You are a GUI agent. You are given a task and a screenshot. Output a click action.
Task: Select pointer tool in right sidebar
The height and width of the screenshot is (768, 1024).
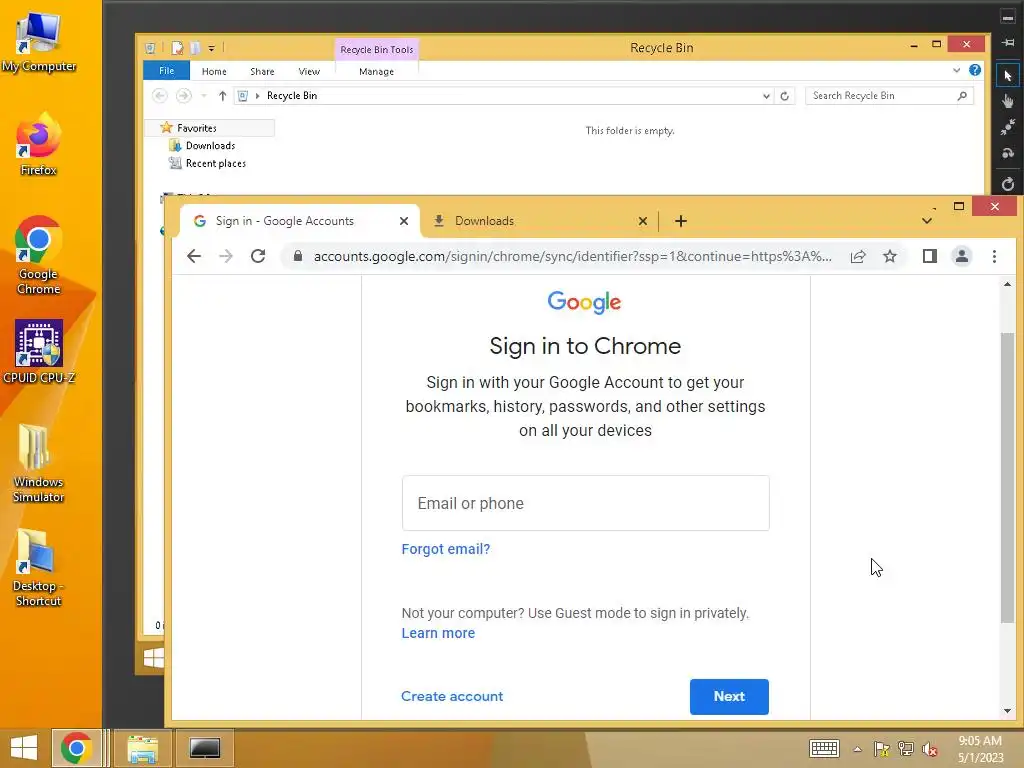point(1008,76)
